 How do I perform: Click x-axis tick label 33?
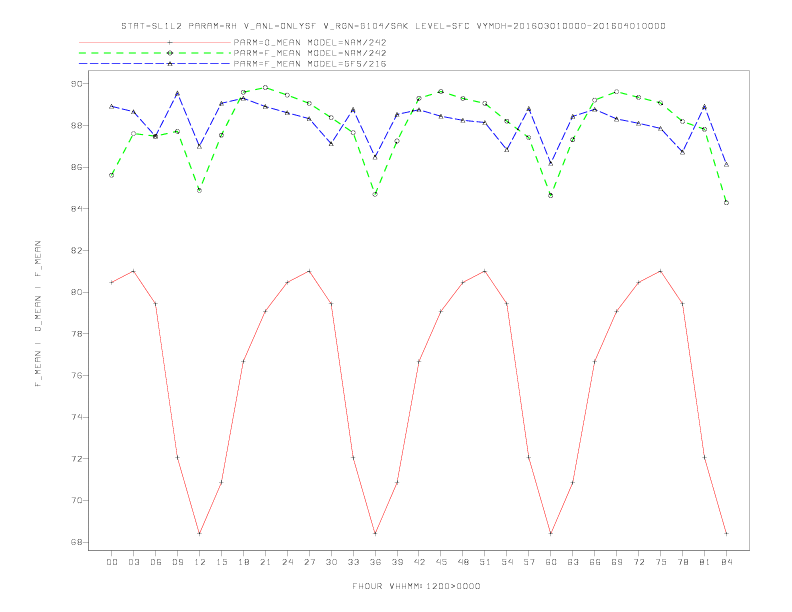point(353,562)
